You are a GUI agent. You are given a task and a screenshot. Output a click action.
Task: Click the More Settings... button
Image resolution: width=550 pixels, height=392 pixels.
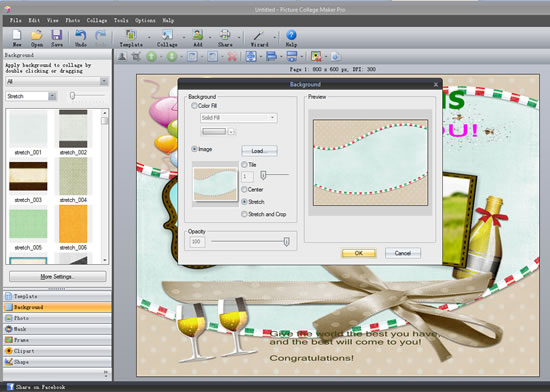[58, 277]
